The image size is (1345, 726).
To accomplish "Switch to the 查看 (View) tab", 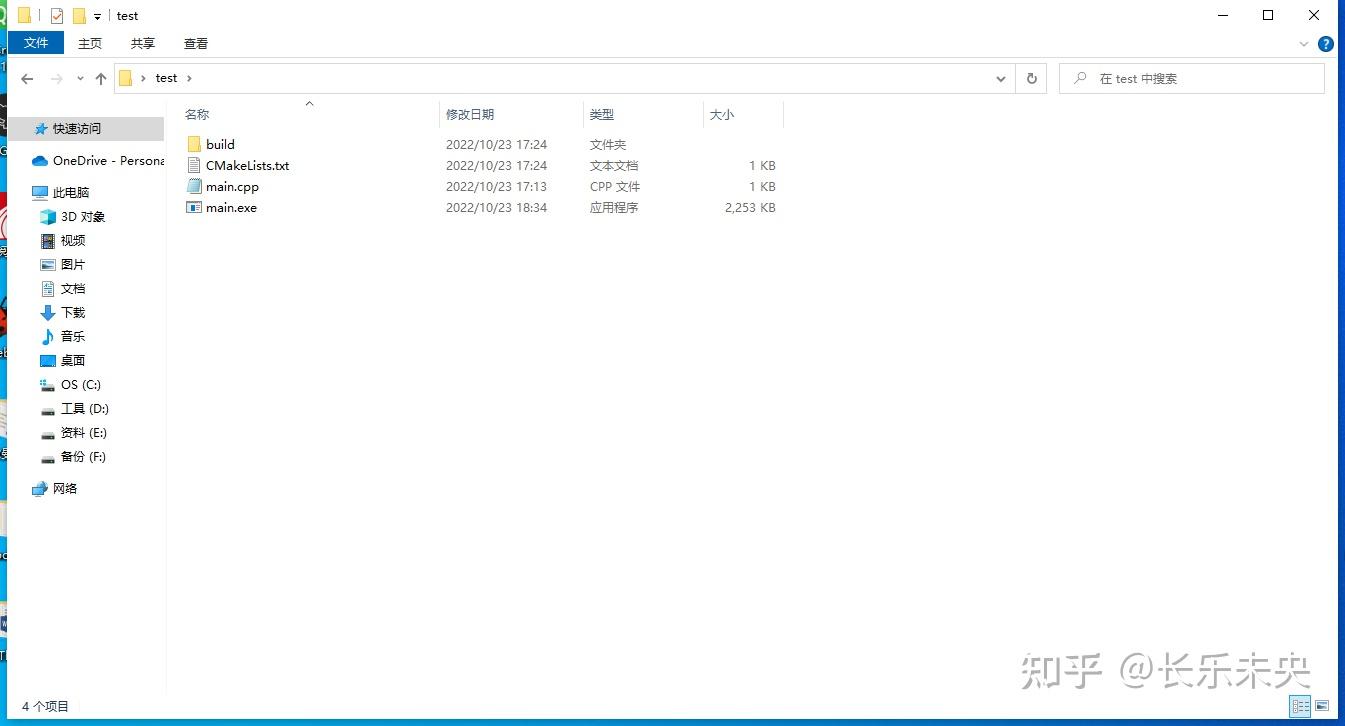I will (x=195, y=43).
